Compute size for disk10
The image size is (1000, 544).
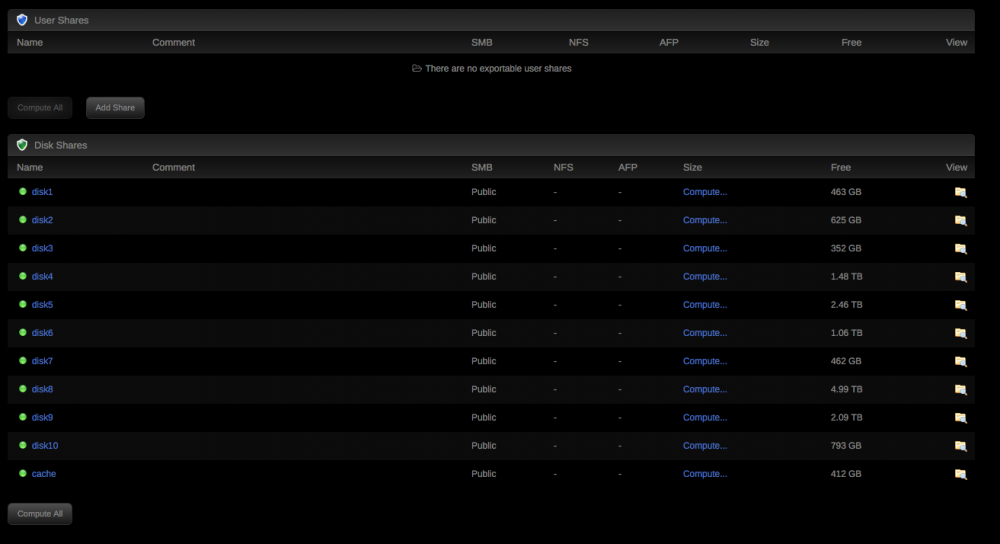pos(705,445)
